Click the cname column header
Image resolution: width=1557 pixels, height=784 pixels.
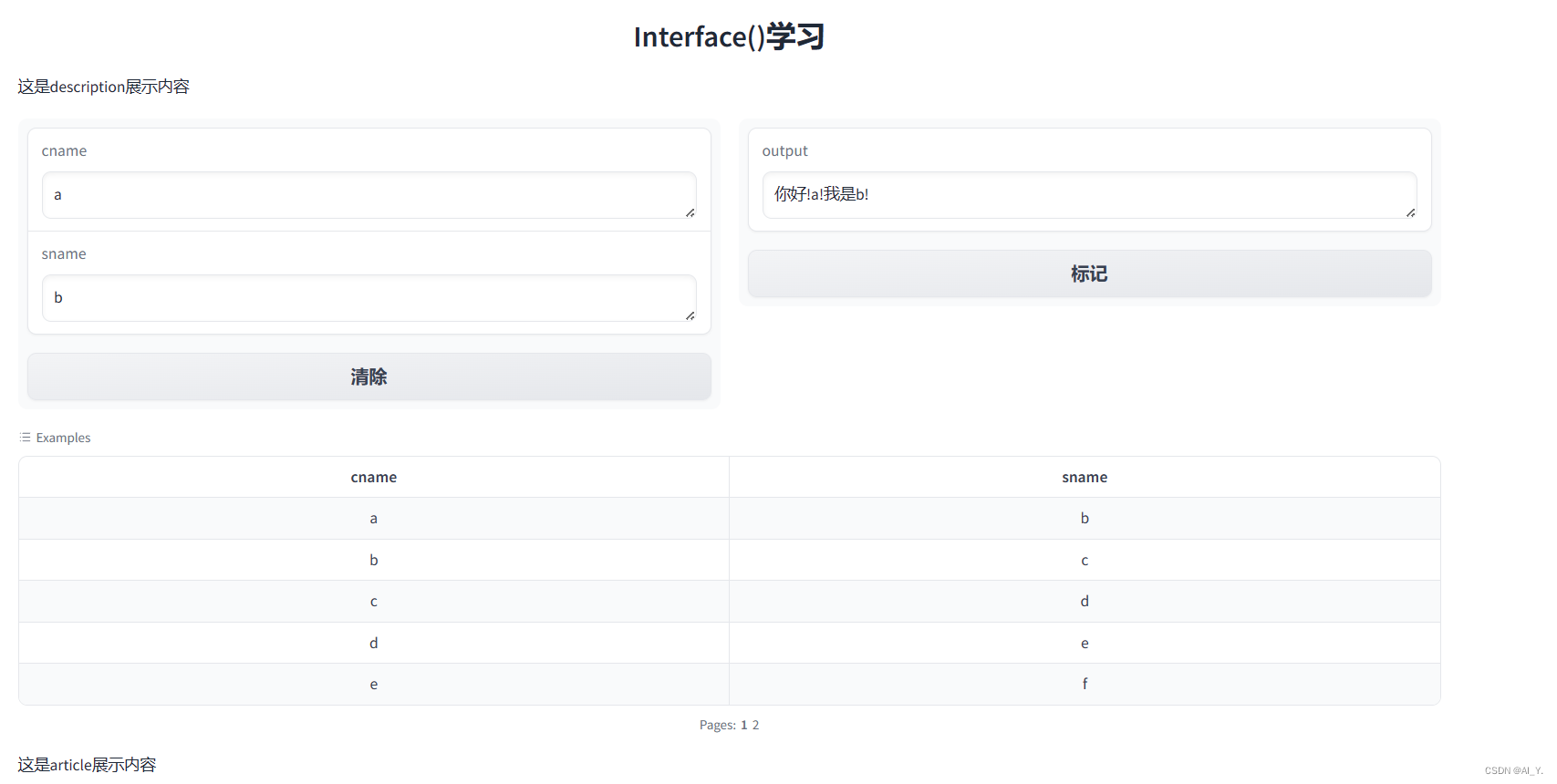[x=374, y=477]
